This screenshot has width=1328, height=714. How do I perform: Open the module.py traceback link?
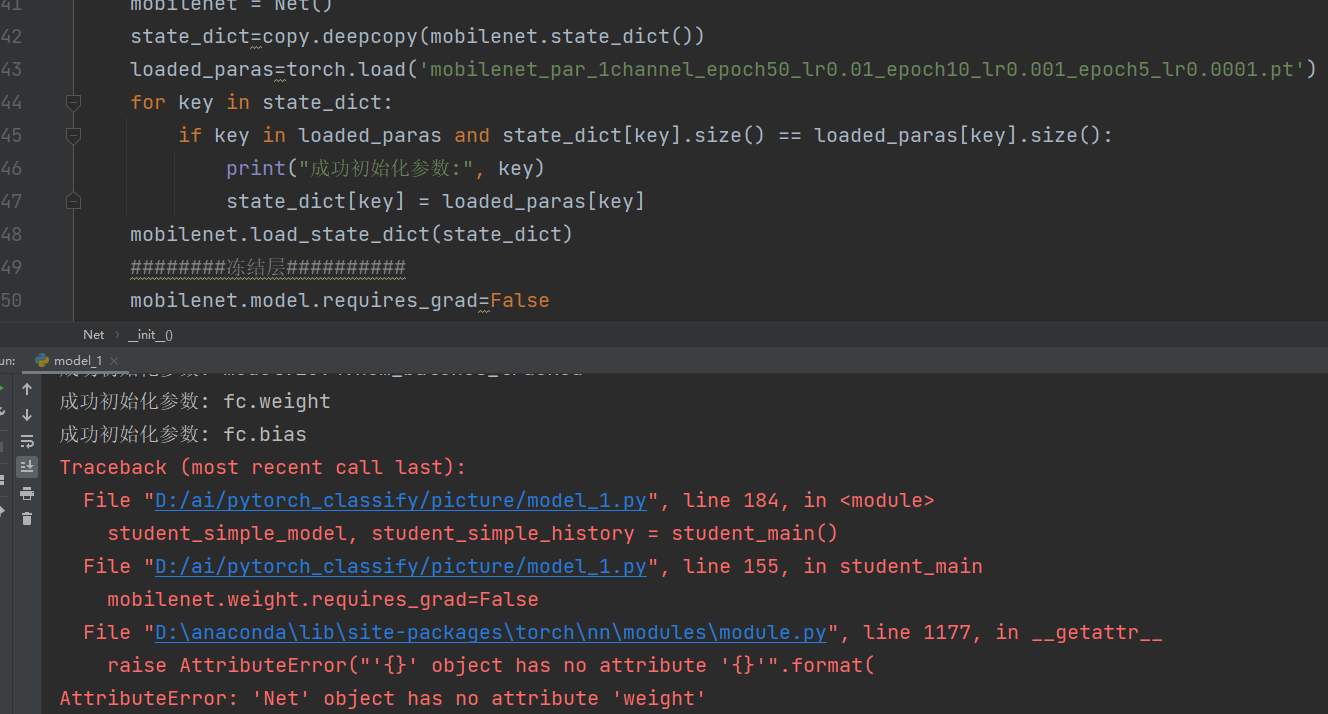click(x=491, y=632)
